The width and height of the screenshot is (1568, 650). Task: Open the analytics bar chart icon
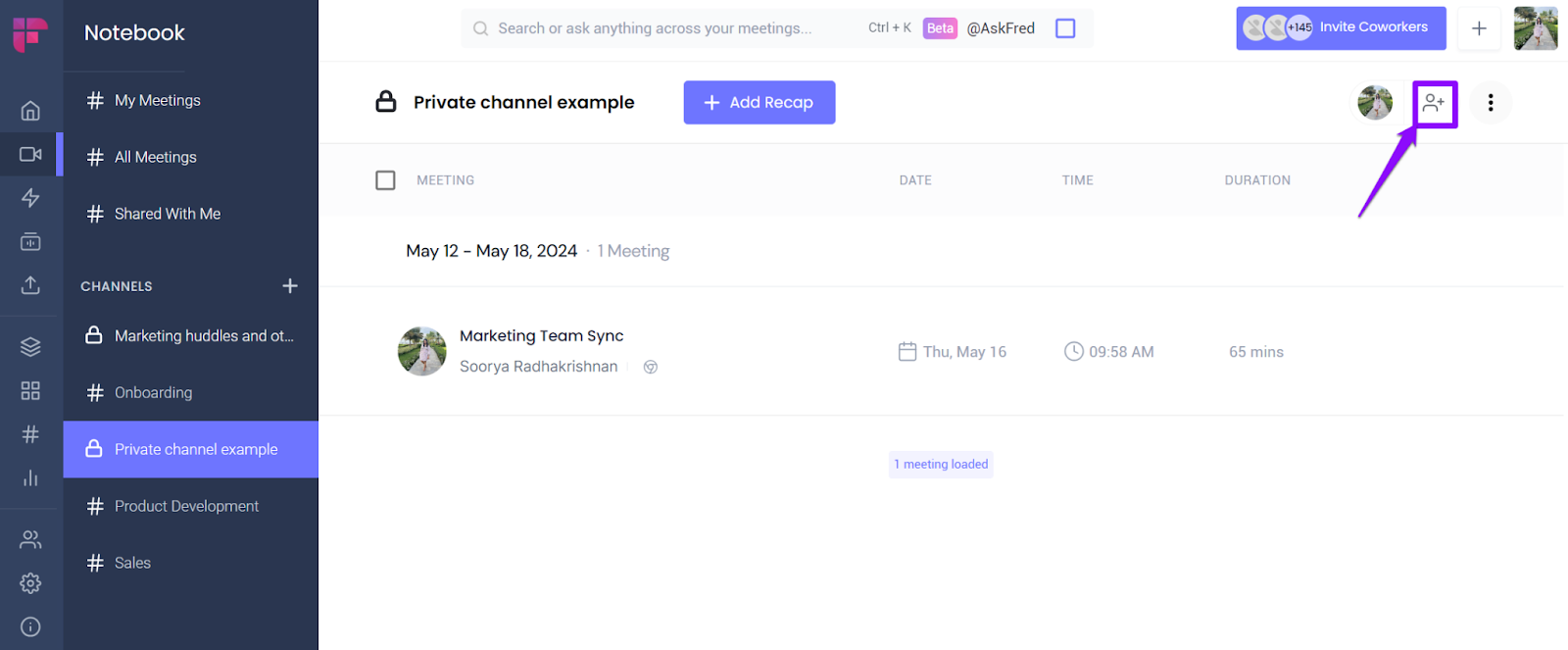(x=30, y=478)
